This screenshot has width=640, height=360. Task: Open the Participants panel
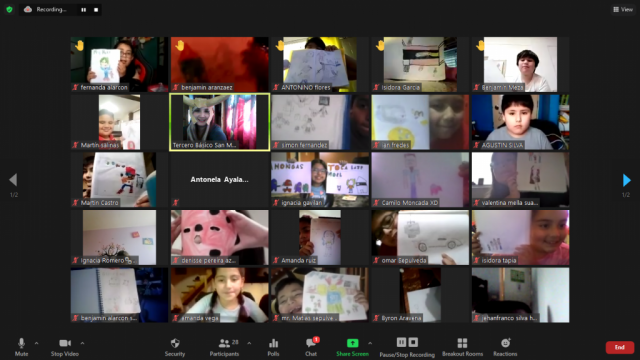coord(224,347)
